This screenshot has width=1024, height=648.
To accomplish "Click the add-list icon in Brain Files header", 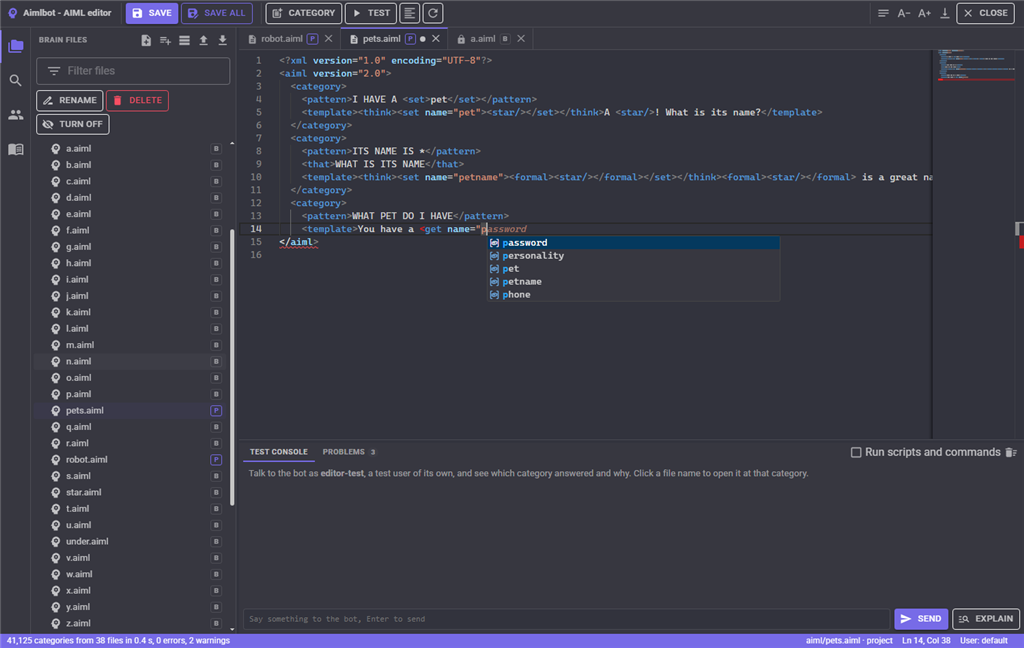I will [x=165, y=40].
